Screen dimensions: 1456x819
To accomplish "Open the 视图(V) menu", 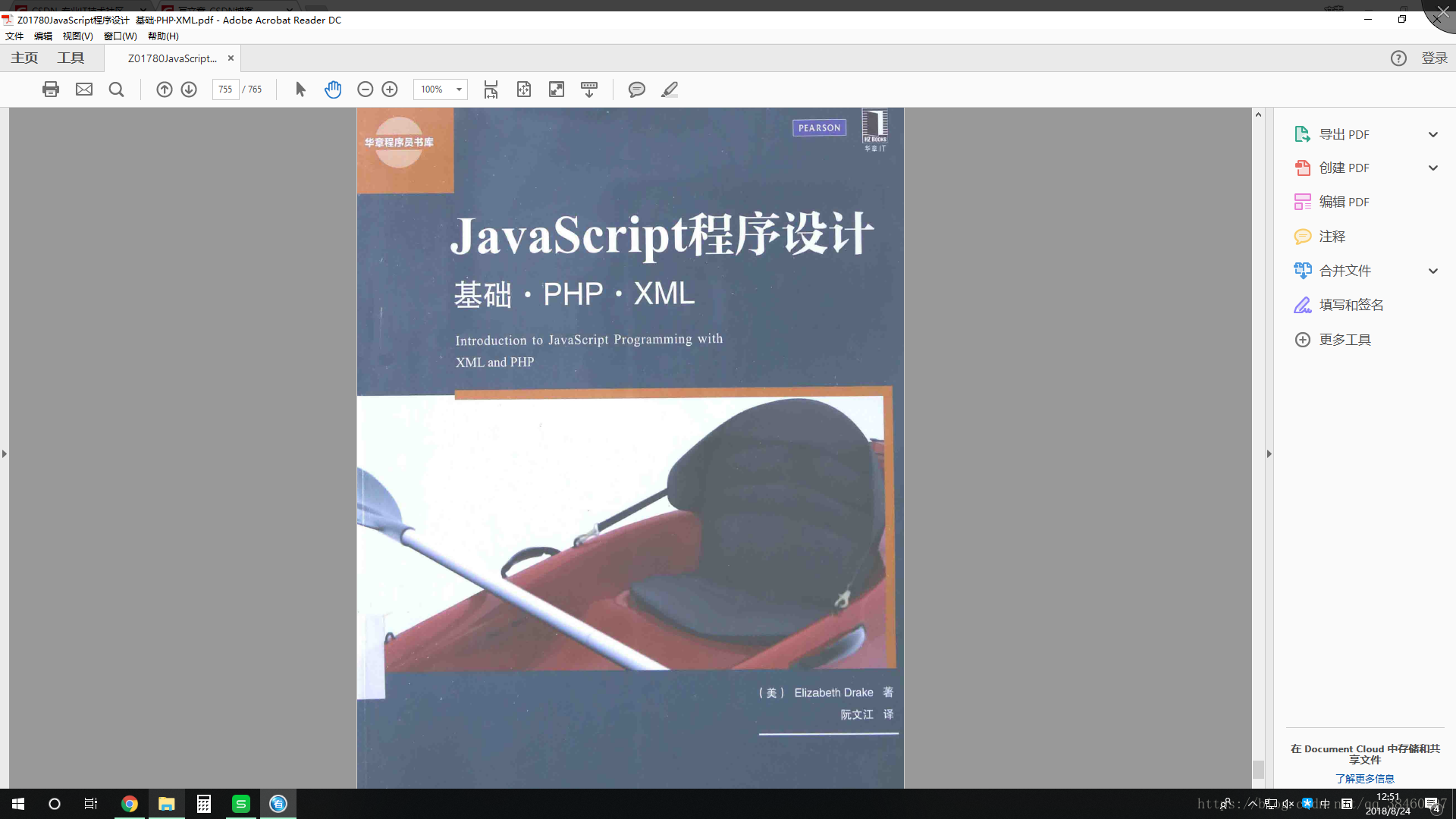I will [77, 36].
